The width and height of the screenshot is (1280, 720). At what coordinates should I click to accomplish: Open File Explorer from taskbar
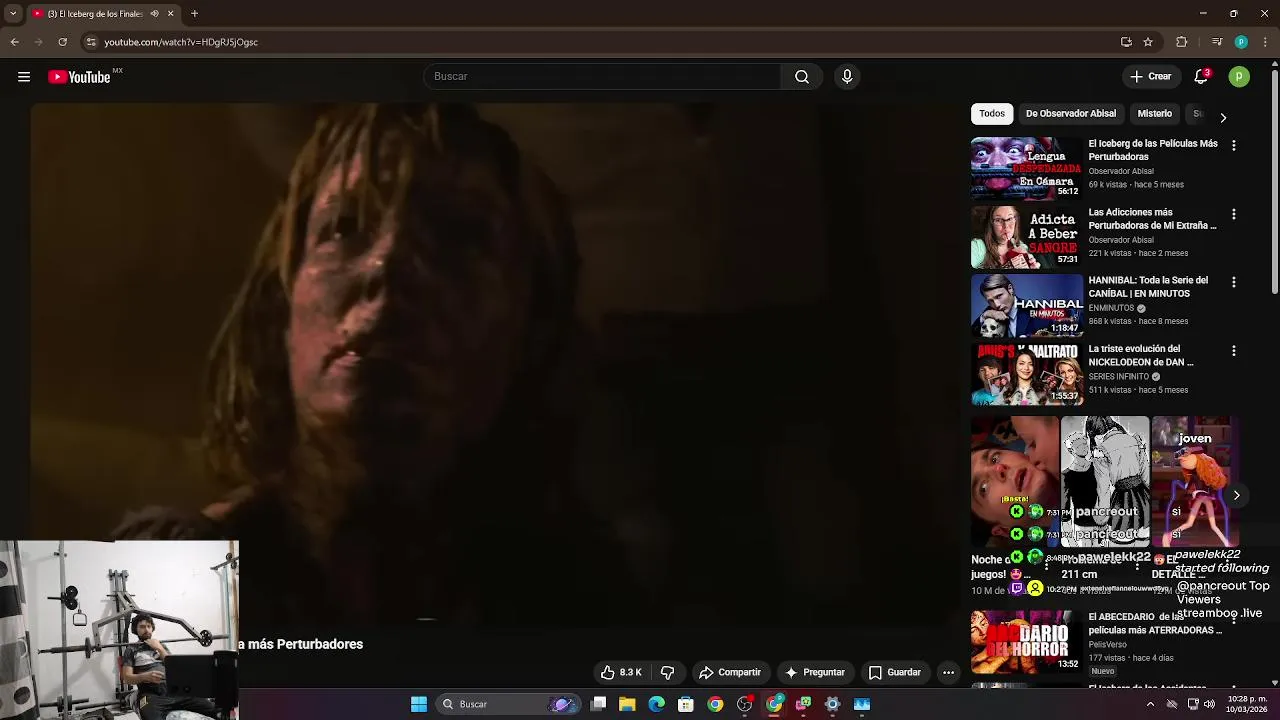627,704
